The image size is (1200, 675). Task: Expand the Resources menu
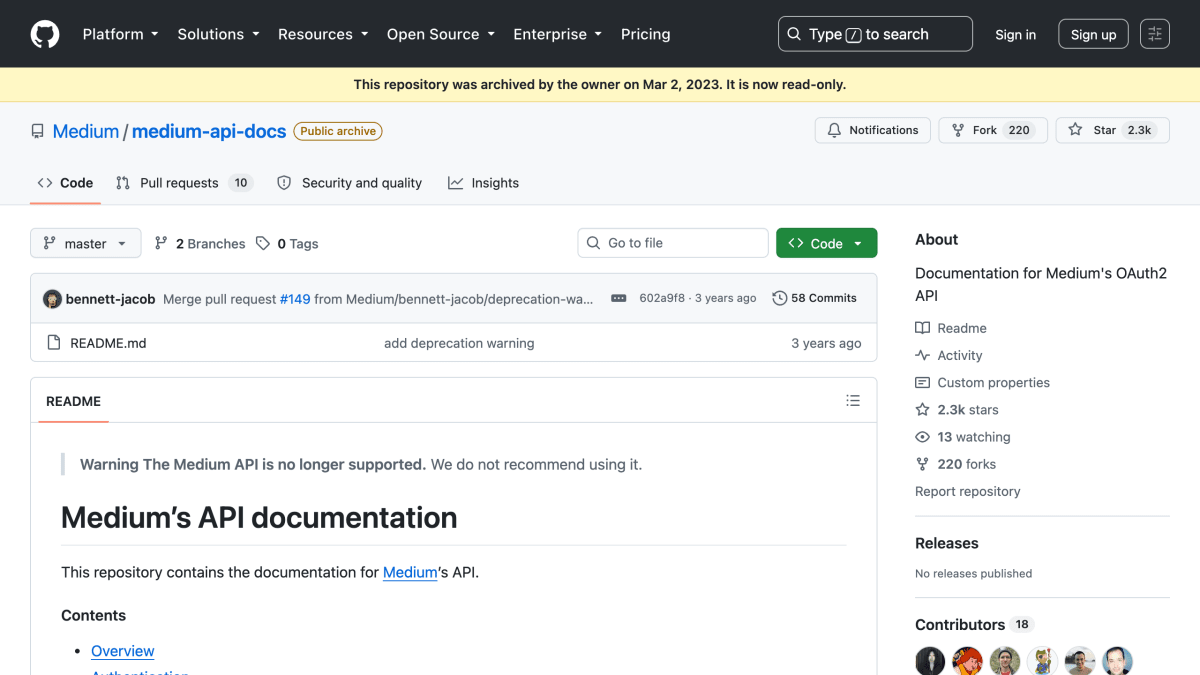pos(323,34)
